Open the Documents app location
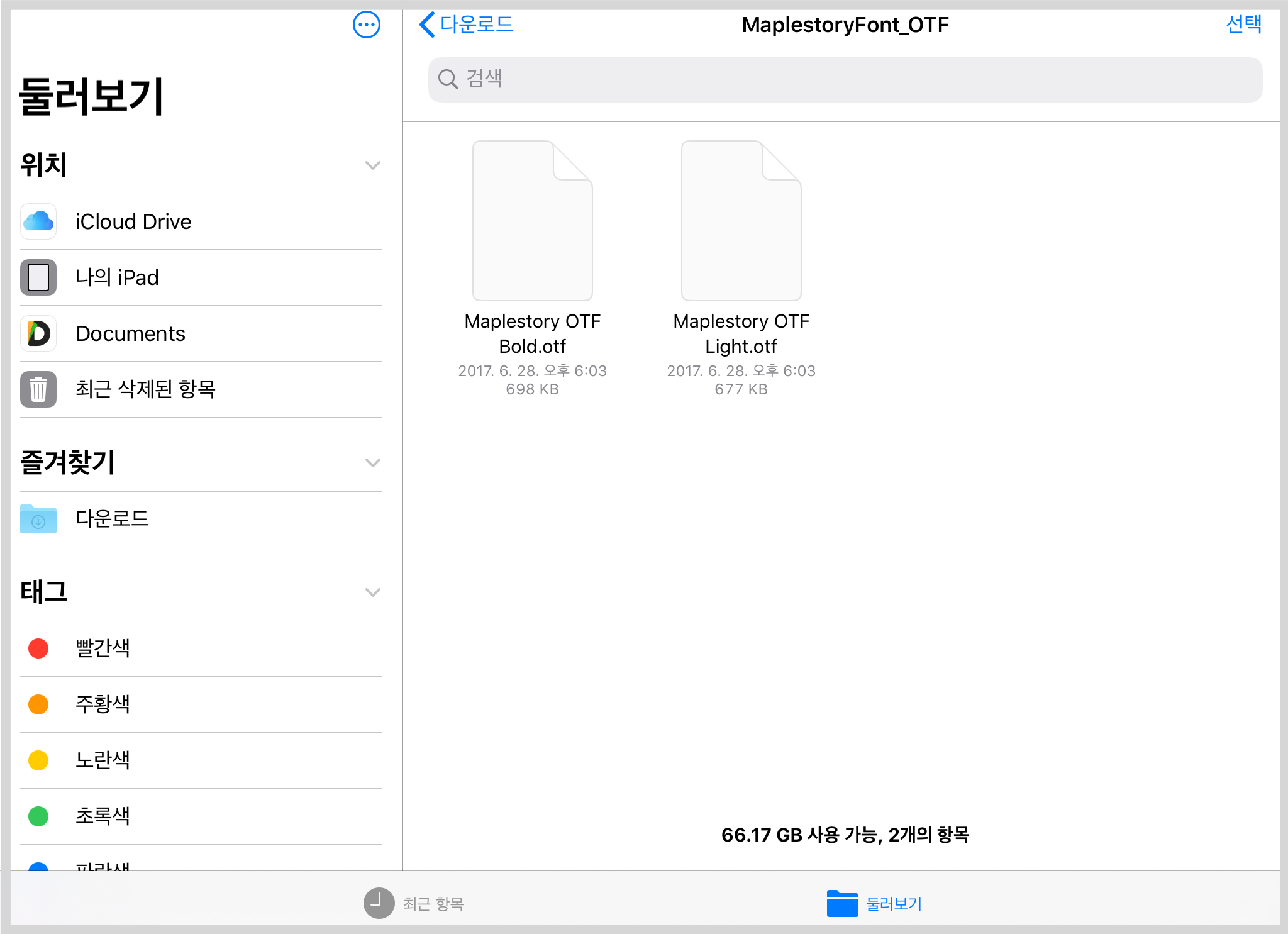Viewport: 1288px width, 934px height. [x=130, y=333]
